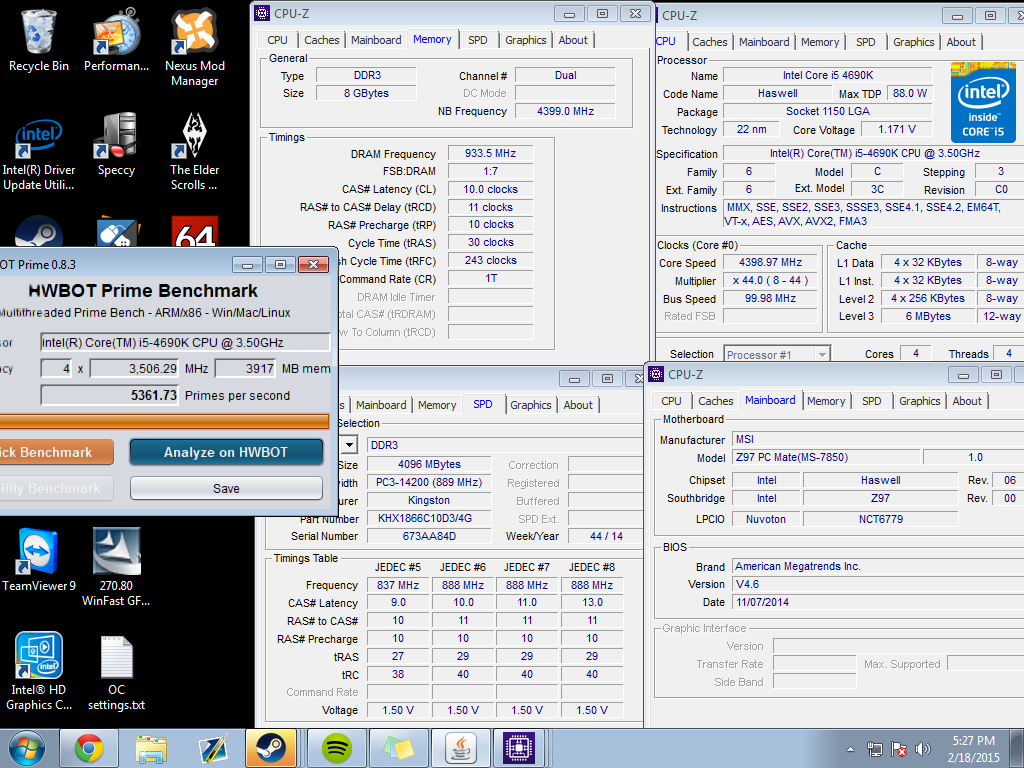The width and height of the screenshot is (1024, 768).
Task: Maximize the CPU-Z Memory window
Action: (x=602, y=14)
